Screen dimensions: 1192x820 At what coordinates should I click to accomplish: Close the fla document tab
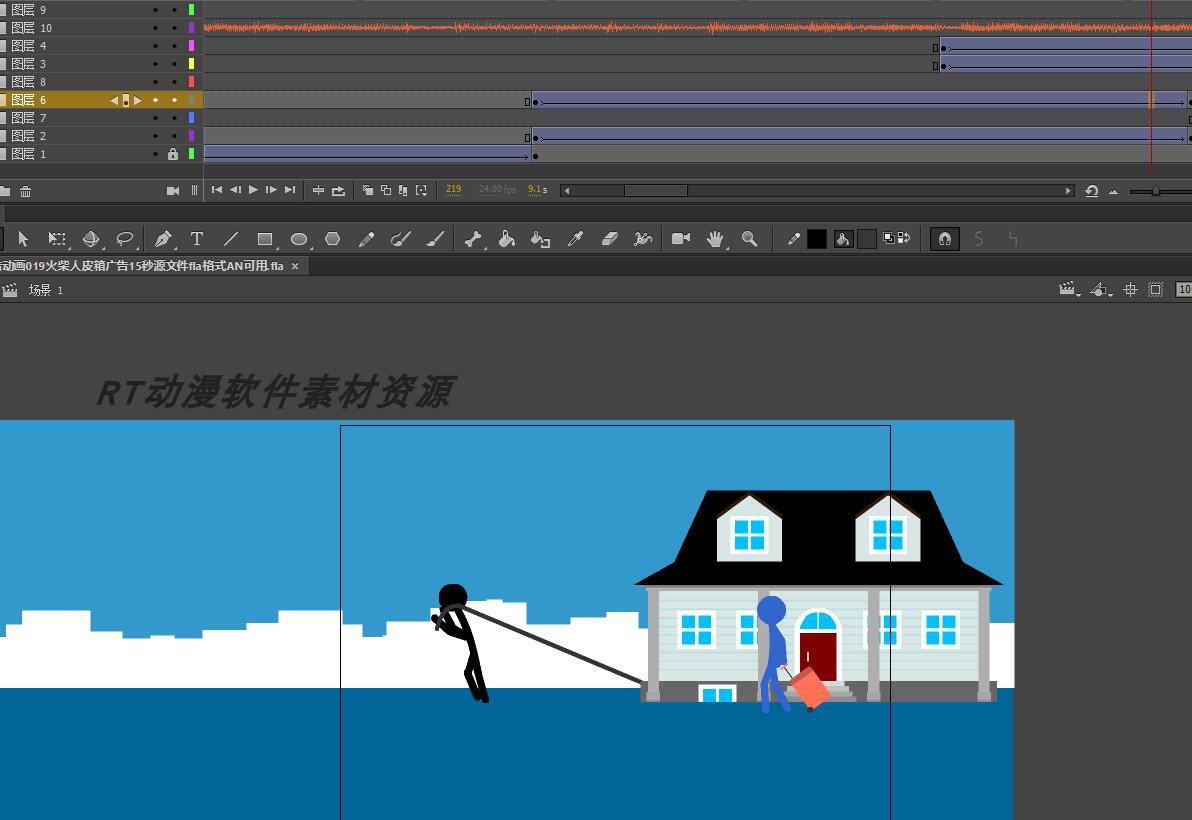295,266
